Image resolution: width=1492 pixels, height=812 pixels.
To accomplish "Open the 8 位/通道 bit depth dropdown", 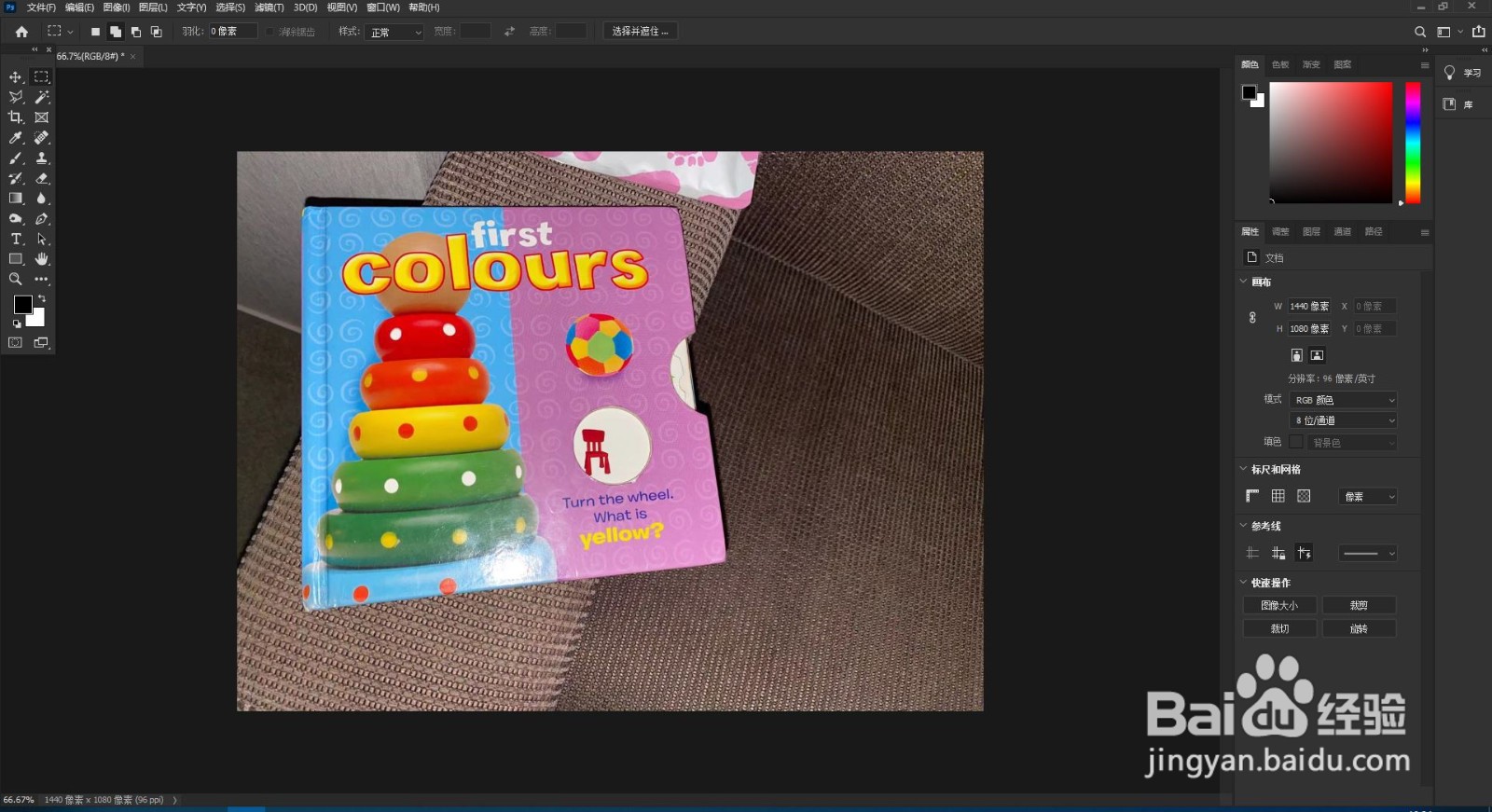I will [1344, 420].
